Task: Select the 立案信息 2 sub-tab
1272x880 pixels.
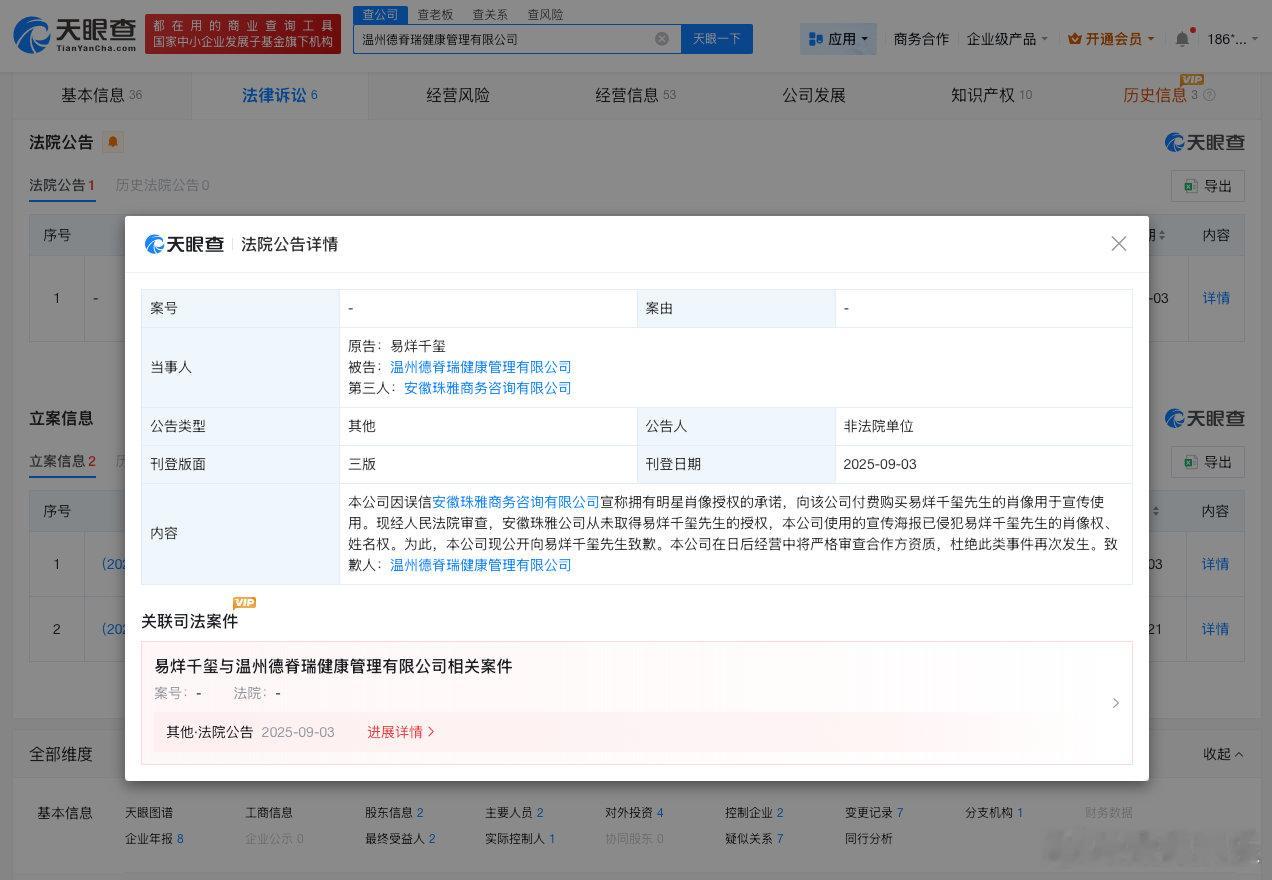Action: (62, 461)
